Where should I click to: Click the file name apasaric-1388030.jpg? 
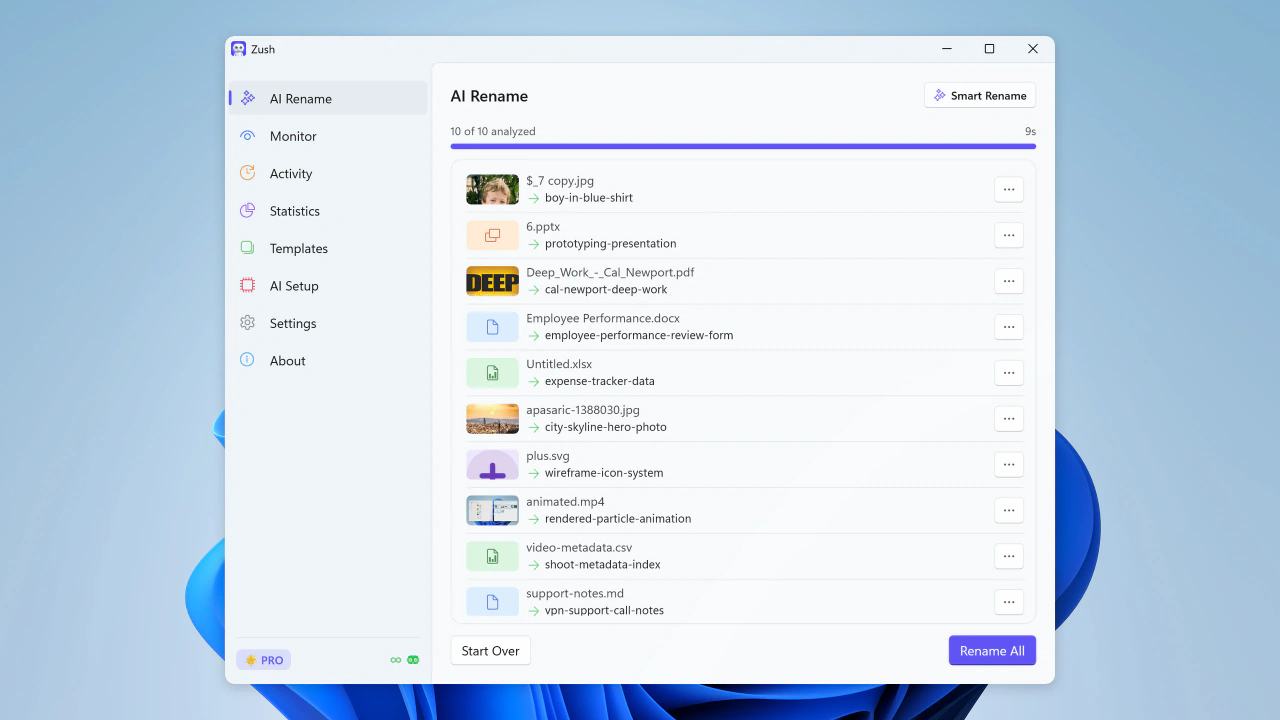coord(583,410)
